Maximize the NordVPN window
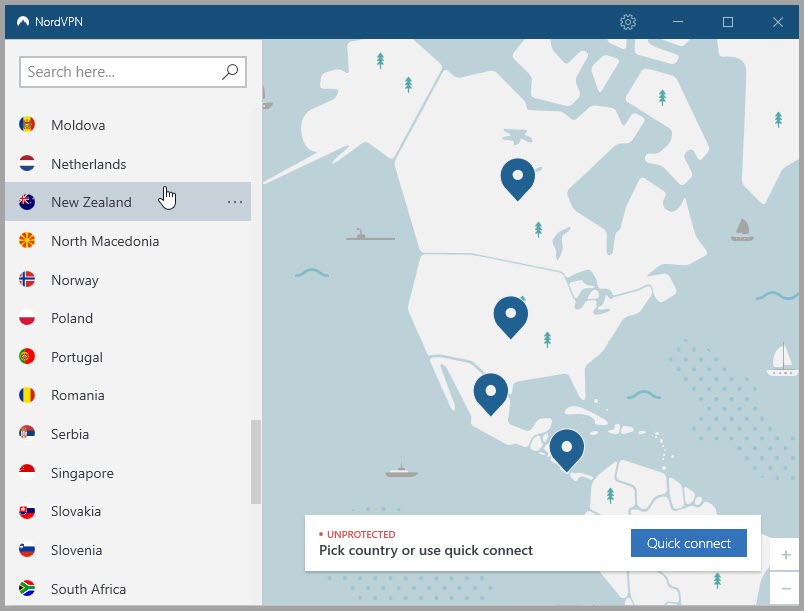The image size is (804, 611). click(728, 22)
